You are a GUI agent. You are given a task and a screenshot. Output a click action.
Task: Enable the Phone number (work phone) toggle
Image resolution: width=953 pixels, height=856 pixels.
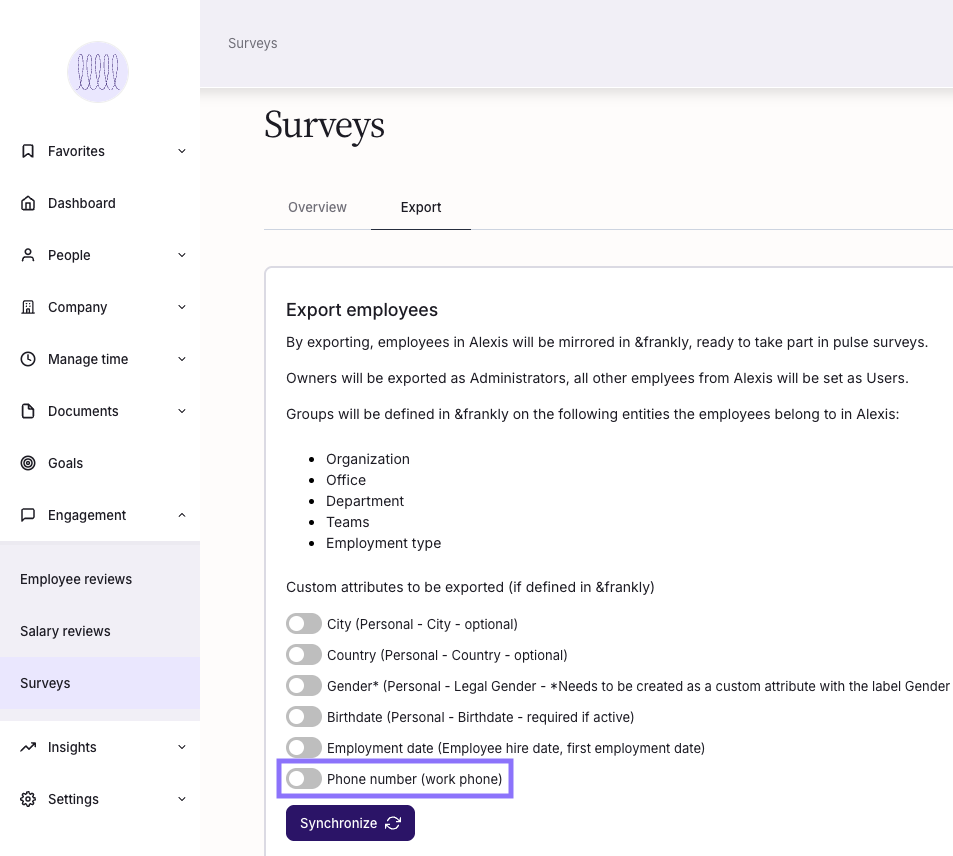pyautogui.click(x=304, y=779)
